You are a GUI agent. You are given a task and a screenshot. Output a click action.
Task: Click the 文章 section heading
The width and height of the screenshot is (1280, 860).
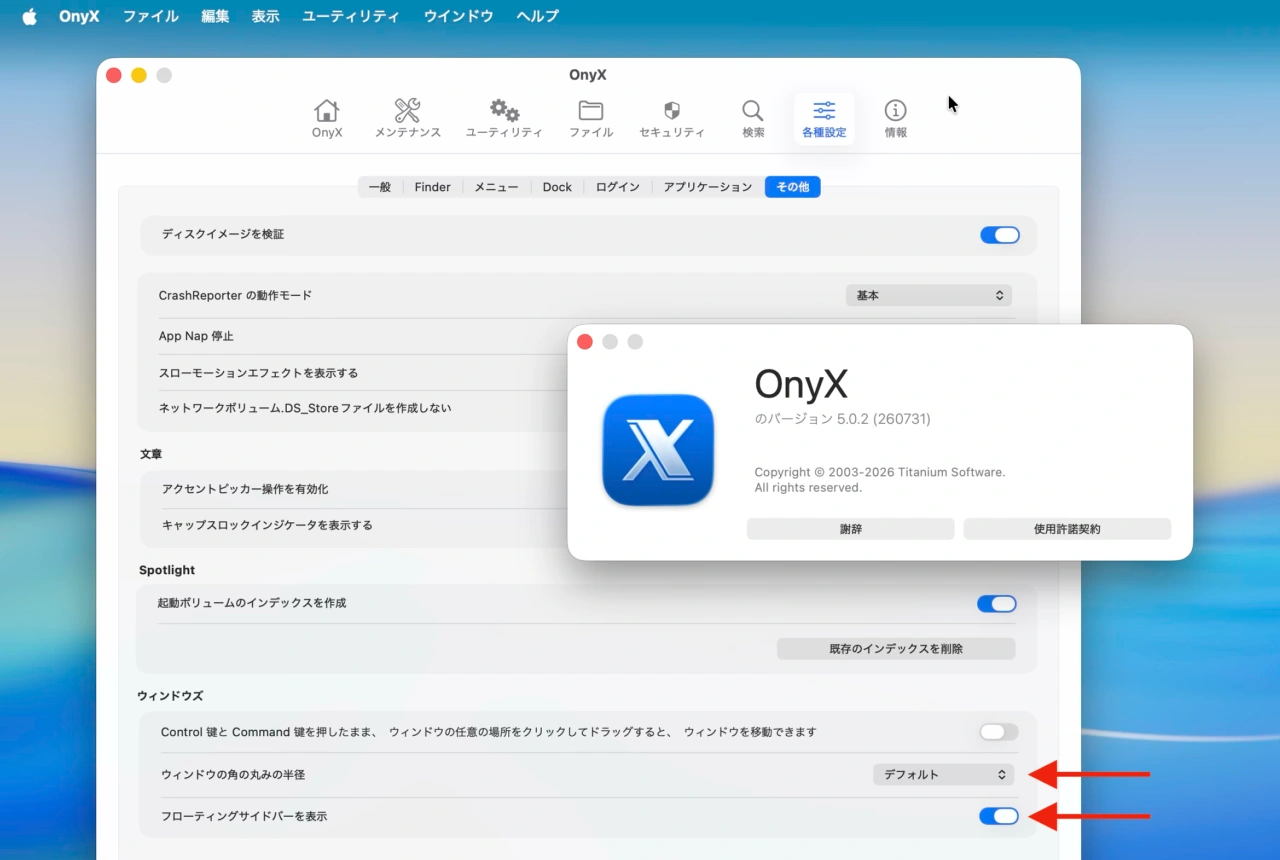click(151, 454)
